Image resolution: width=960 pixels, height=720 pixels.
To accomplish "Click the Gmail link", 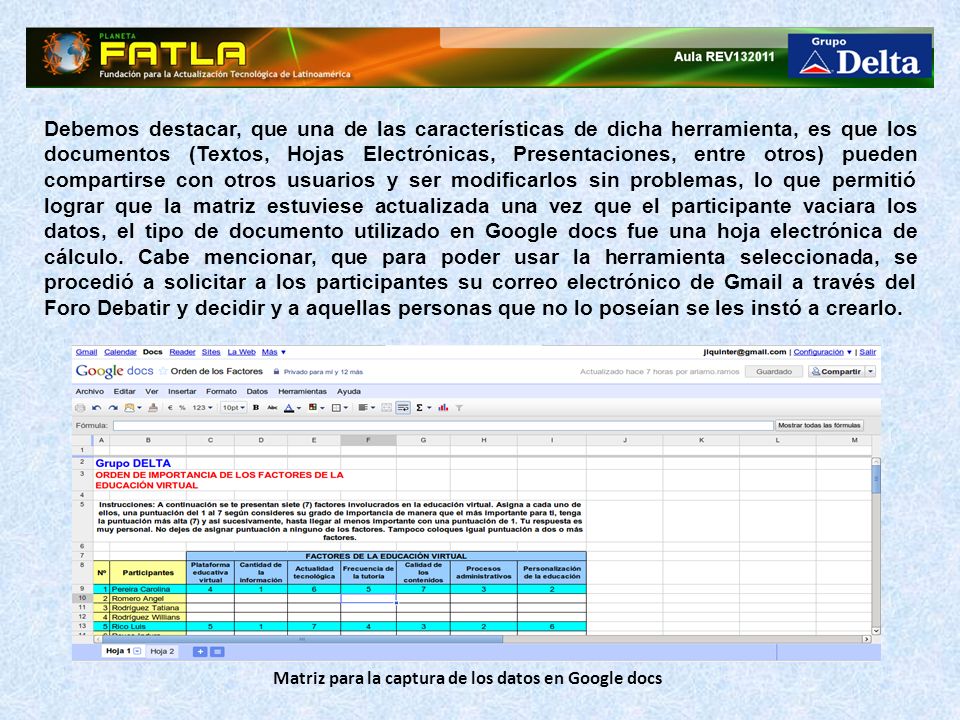I will (x=86, y=352).
